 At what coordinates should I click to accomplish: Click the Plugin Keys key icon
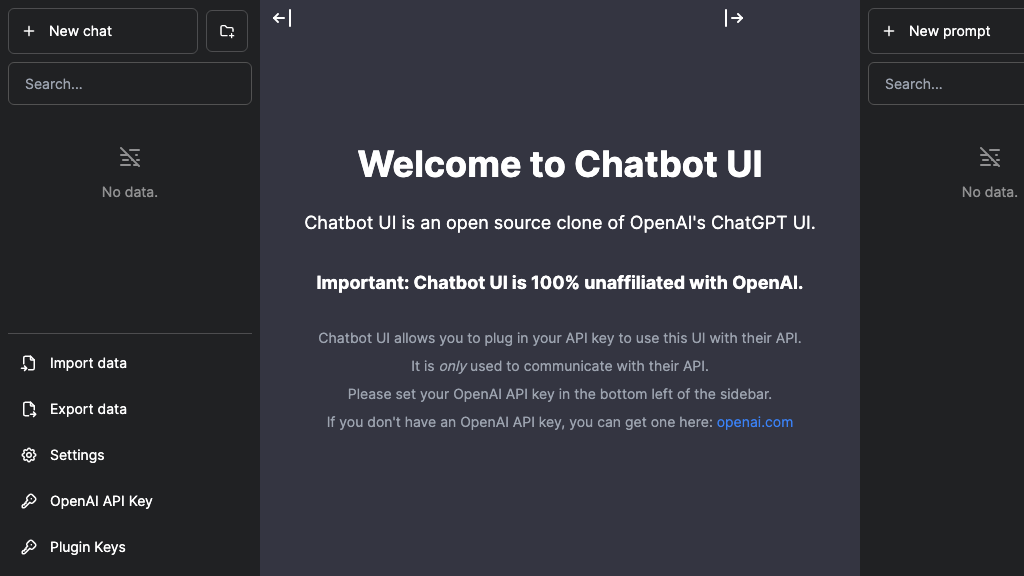(x=29, y=547)
